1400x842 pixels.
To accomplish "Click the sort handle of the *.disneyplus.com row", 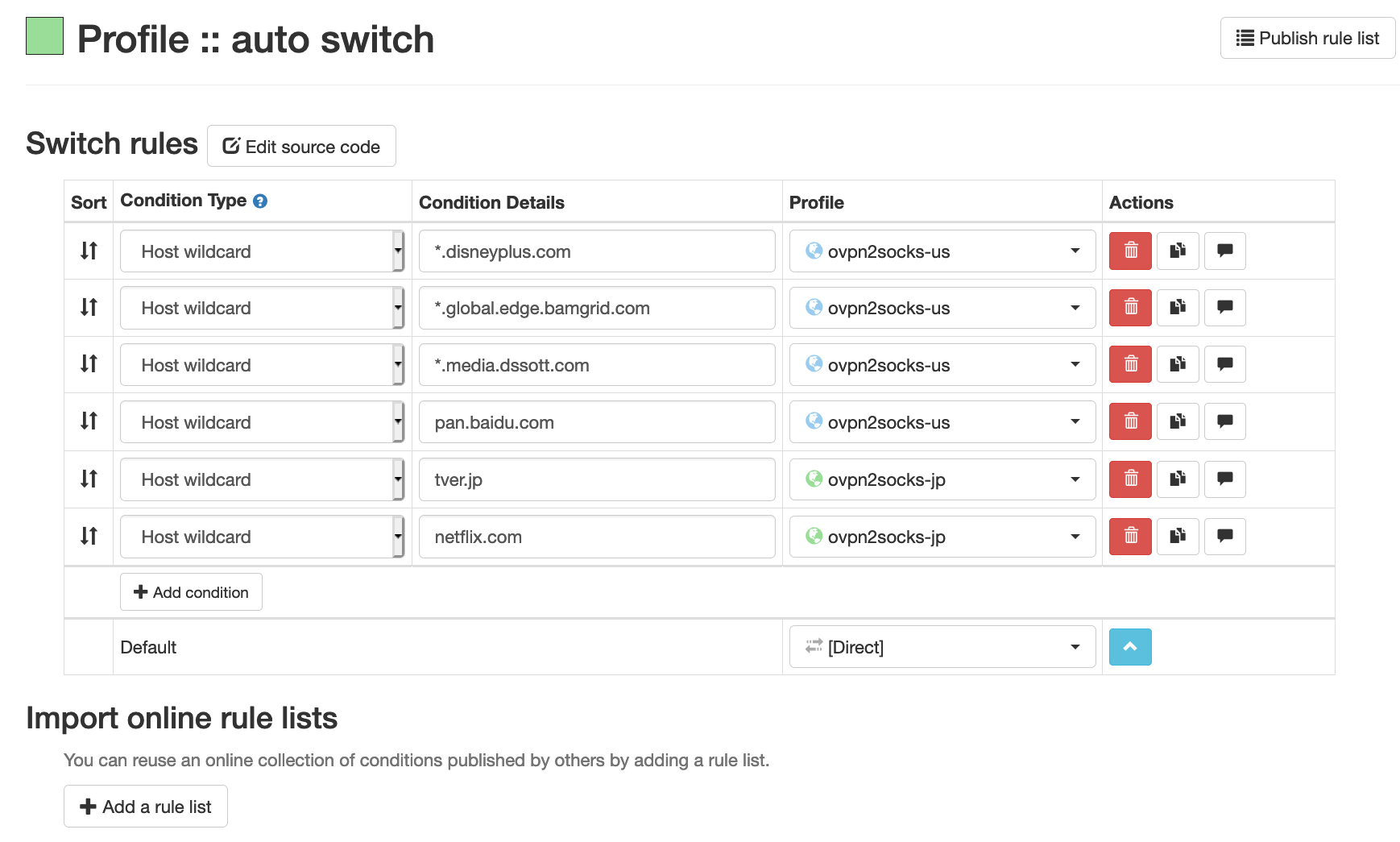I will pos(89,251).
